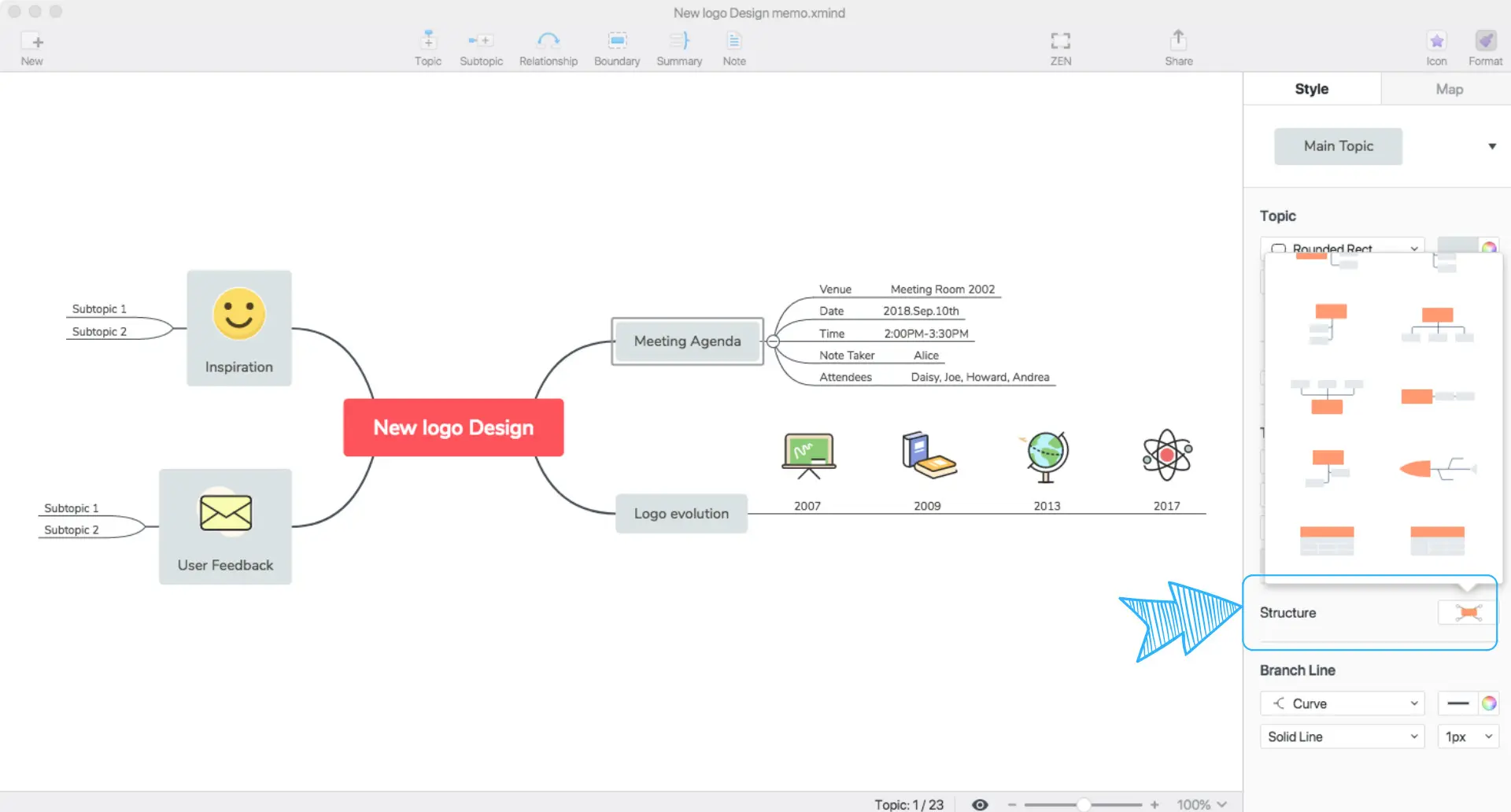
Task: Choose the org chart down structure
Action: tap(1438, 324)
